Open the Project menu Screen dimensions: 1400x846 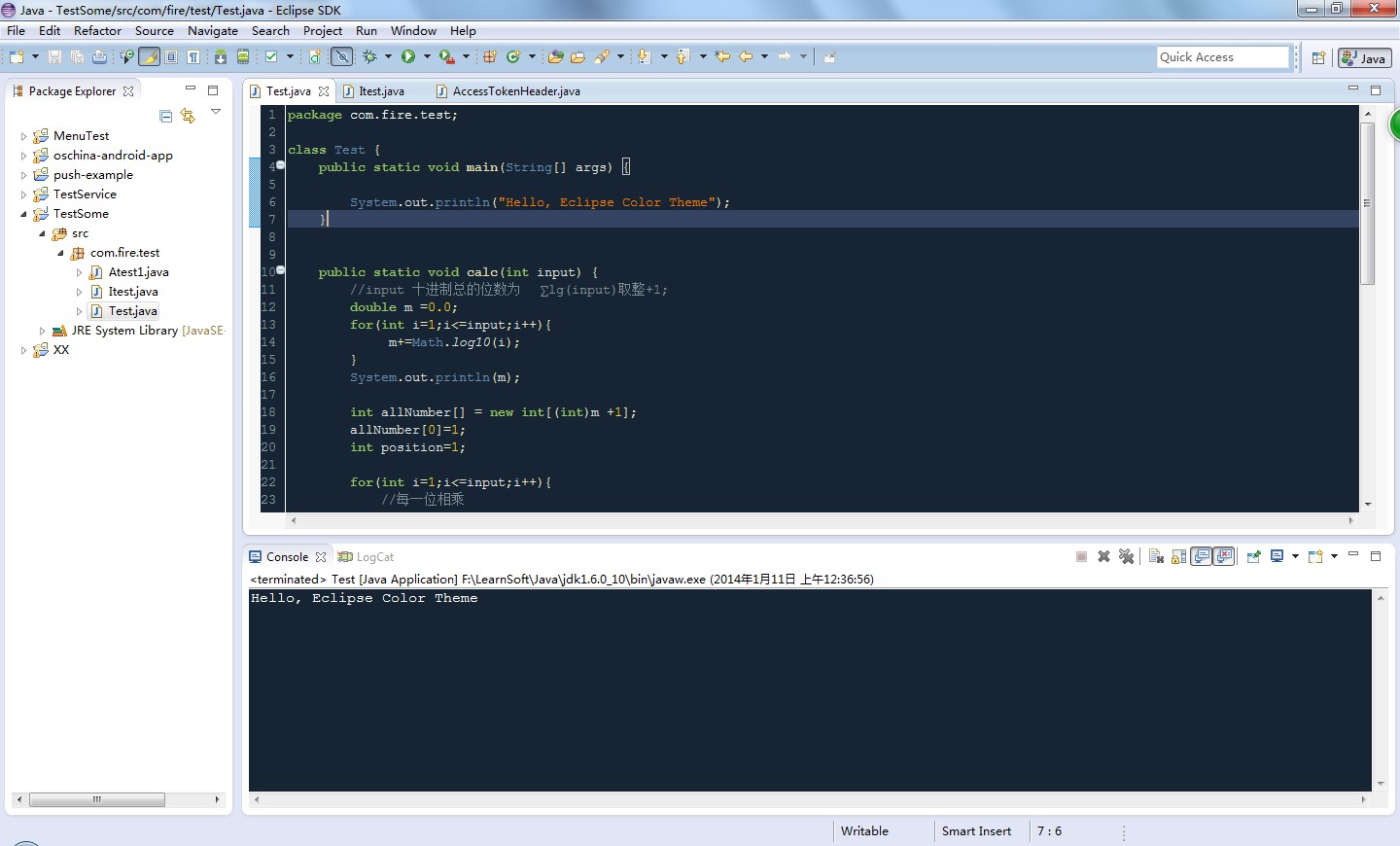[x=322, y=30]
